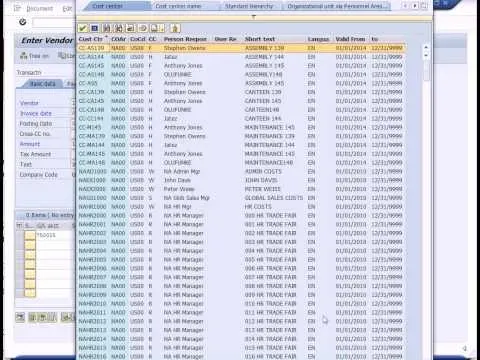Open the tab list icon at the far right
480x360 pixels.
[x=424, y=6]
